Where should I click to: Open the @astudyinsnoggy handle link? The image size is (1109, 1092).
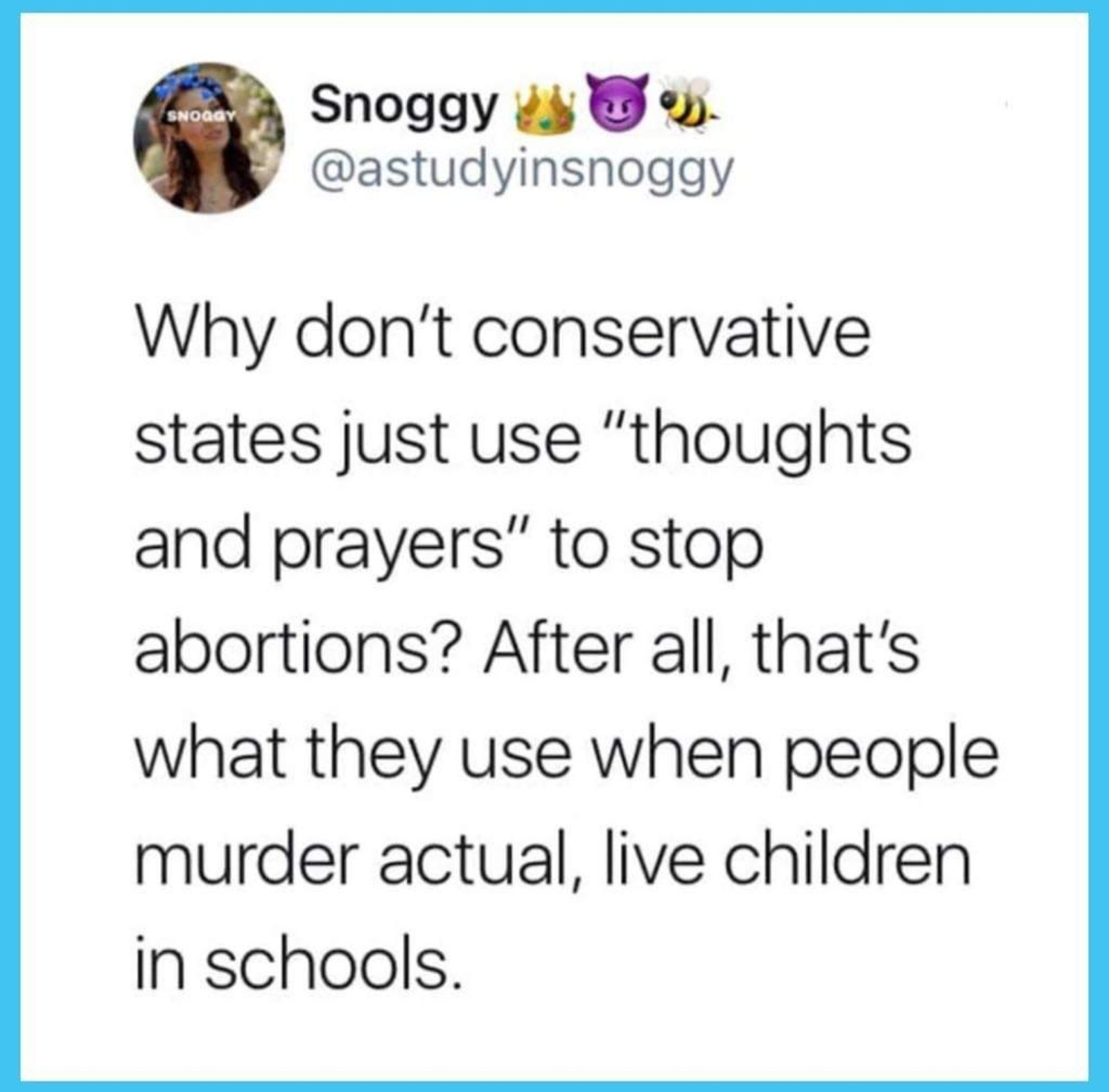tap(522, 170)
